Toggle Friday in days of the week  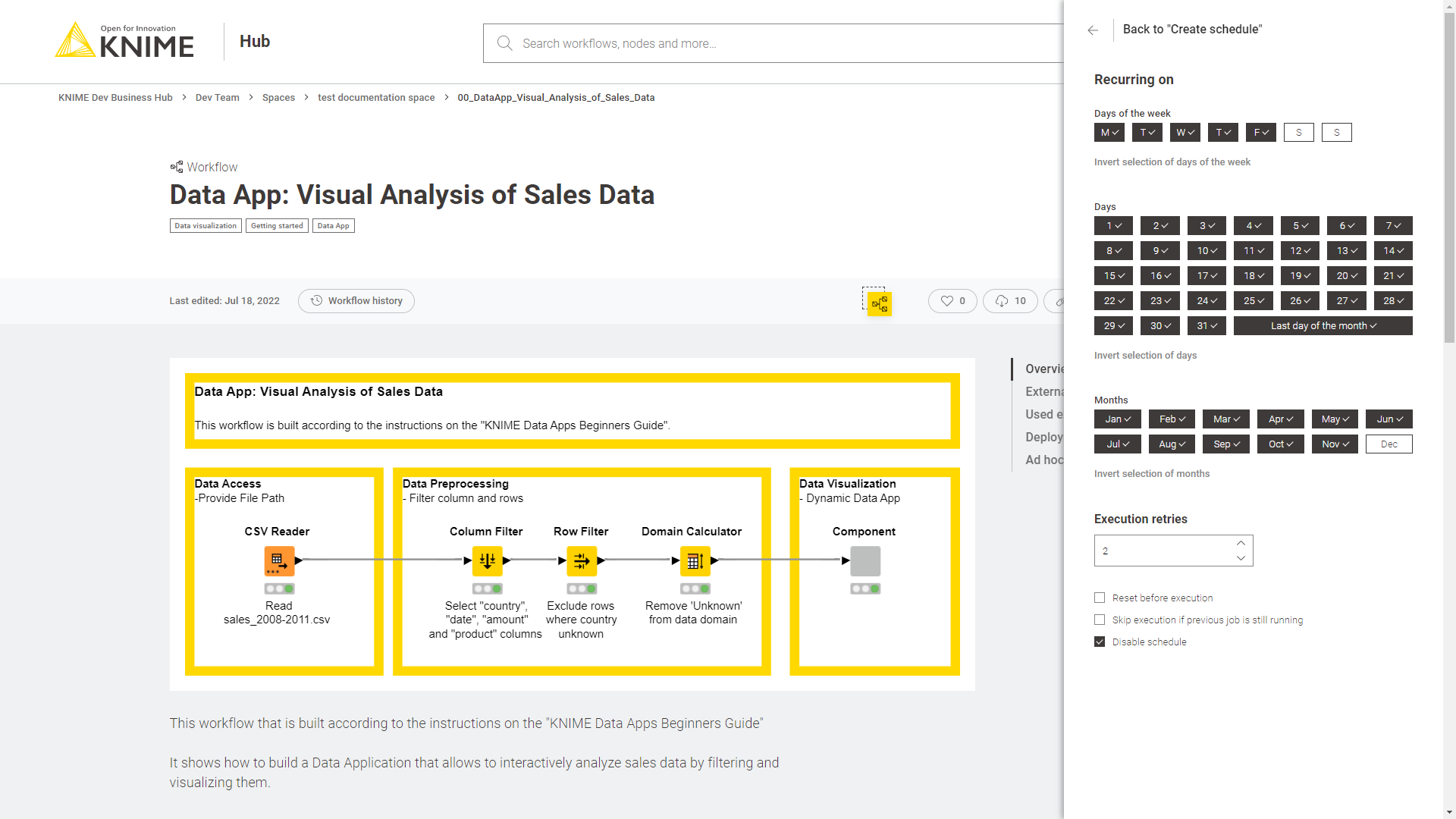tap(1261, 133)
